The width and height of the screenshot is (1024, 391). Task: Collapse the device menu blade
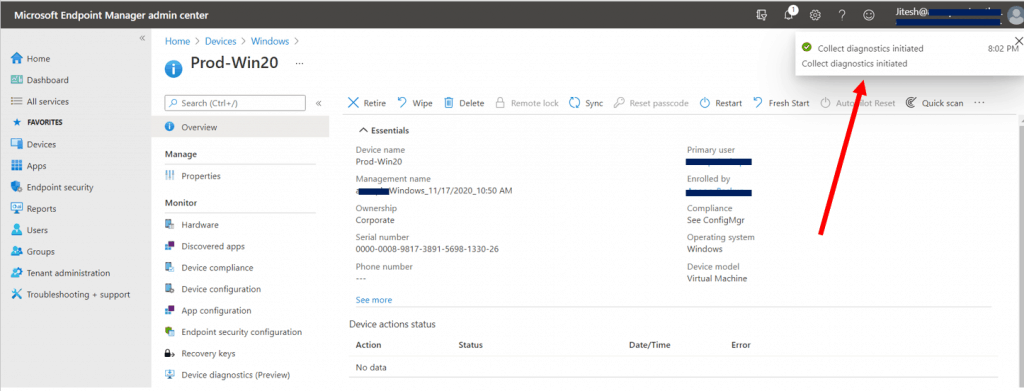[x=319, y=103]
